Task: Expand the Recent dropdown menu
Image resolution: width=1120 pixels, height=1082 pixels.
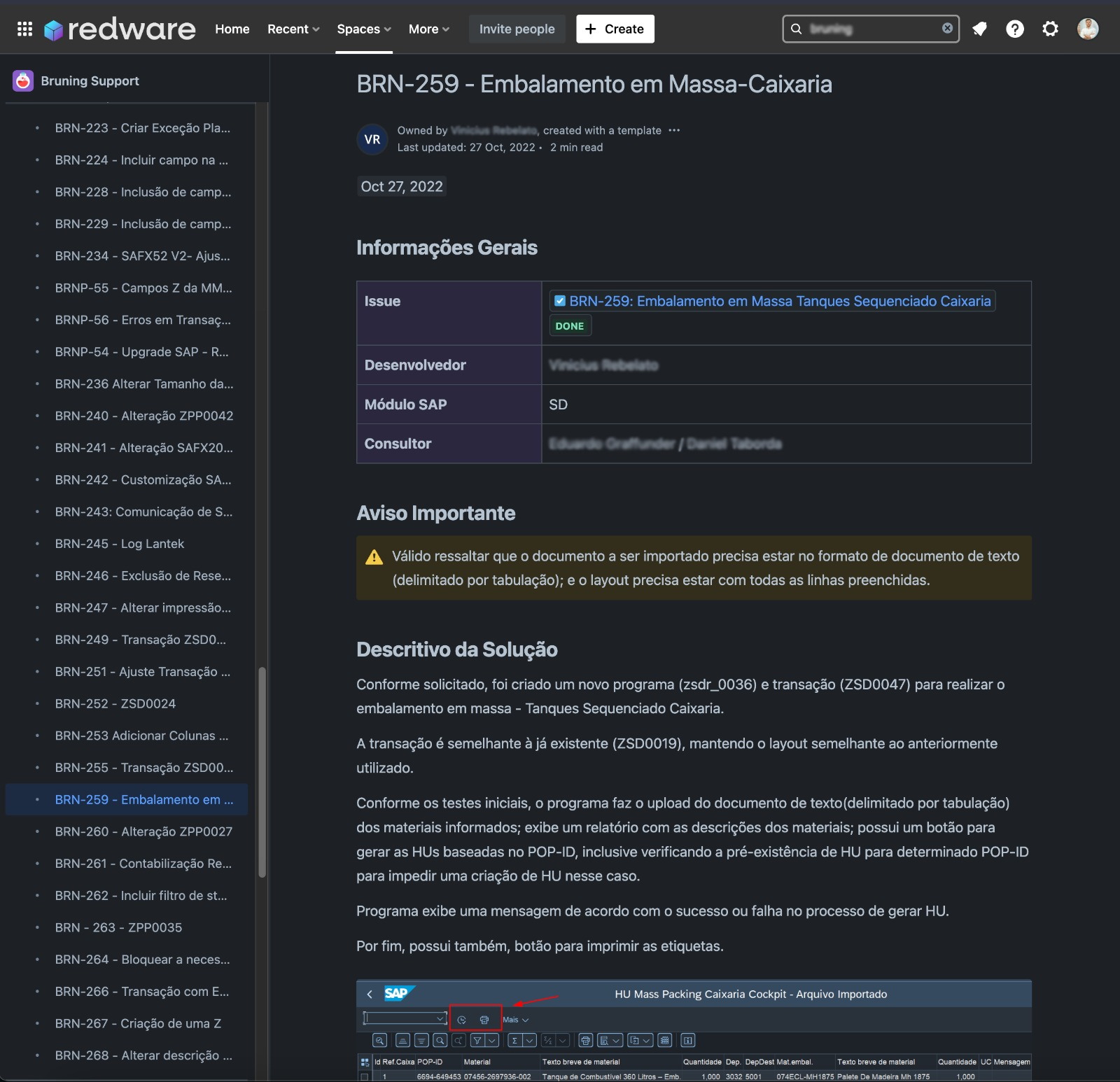Action: coord(293,29)
